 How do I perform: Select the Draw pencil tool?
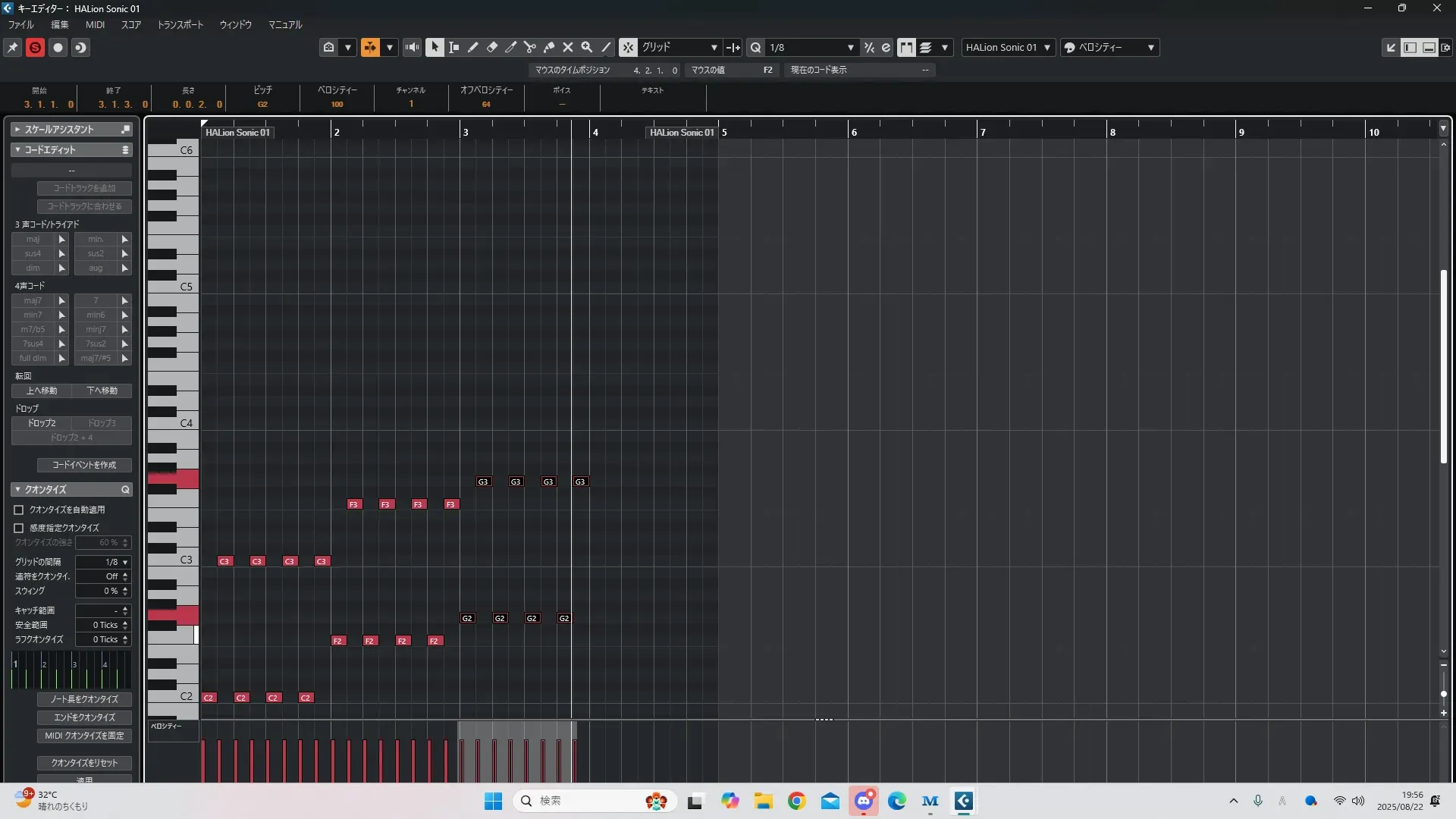pyautogui.click(x=472, y=47)
